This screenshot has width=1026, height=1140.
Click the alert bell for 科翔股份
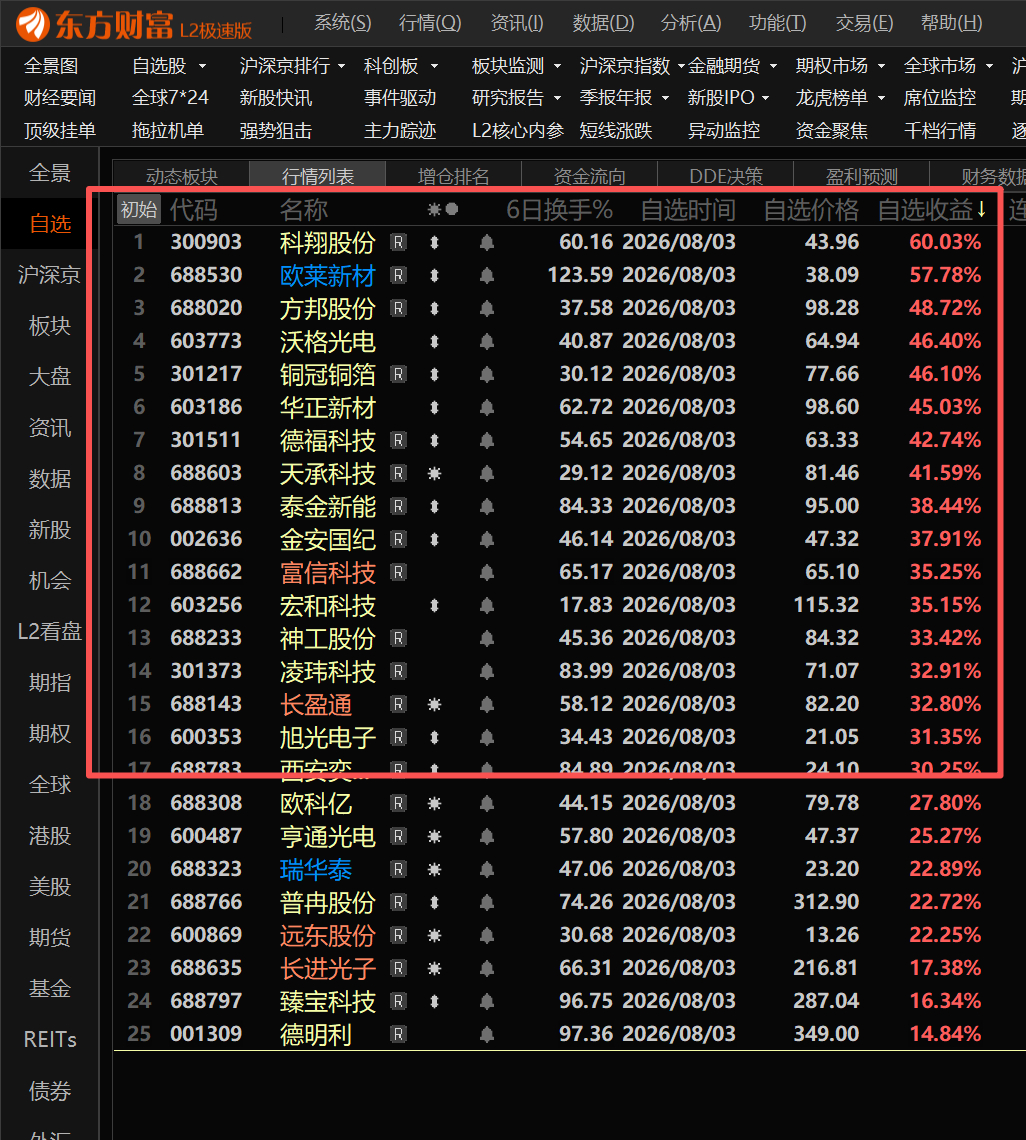point(487,243)
